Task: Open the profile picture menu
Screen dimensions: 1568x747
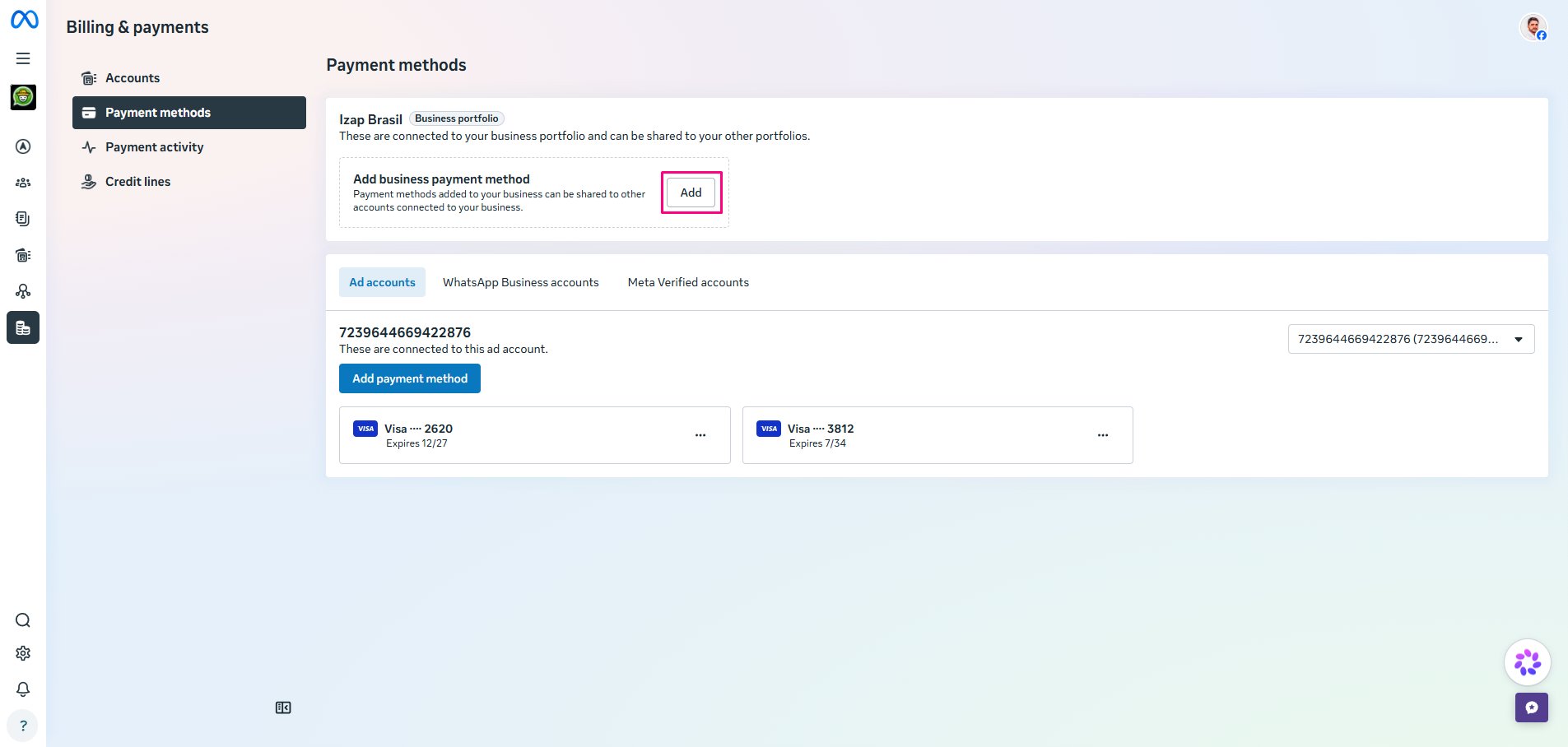Action: pyautogui.click(x=1533, y=27)
